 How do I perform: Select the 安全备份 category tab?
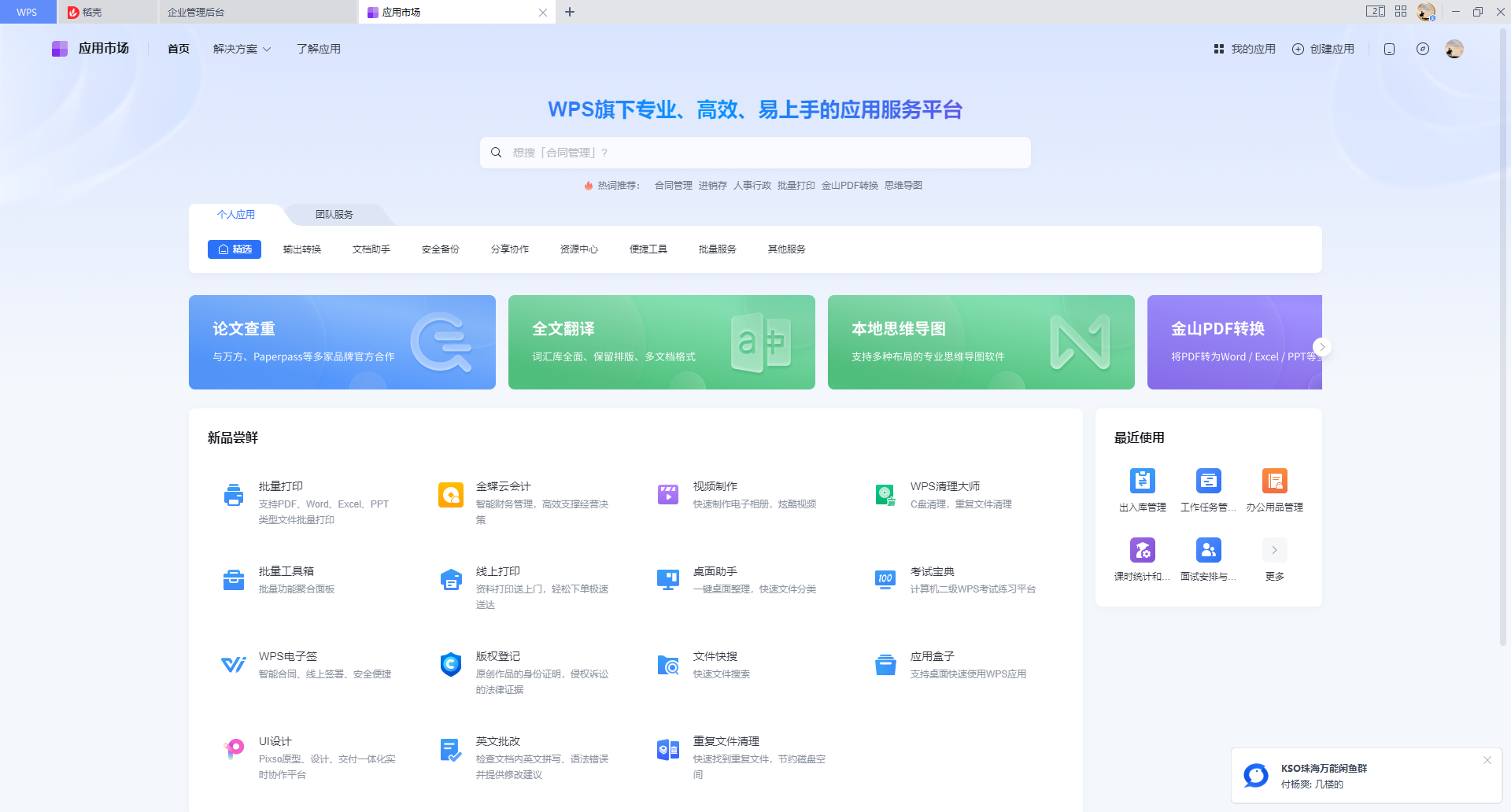441,249
